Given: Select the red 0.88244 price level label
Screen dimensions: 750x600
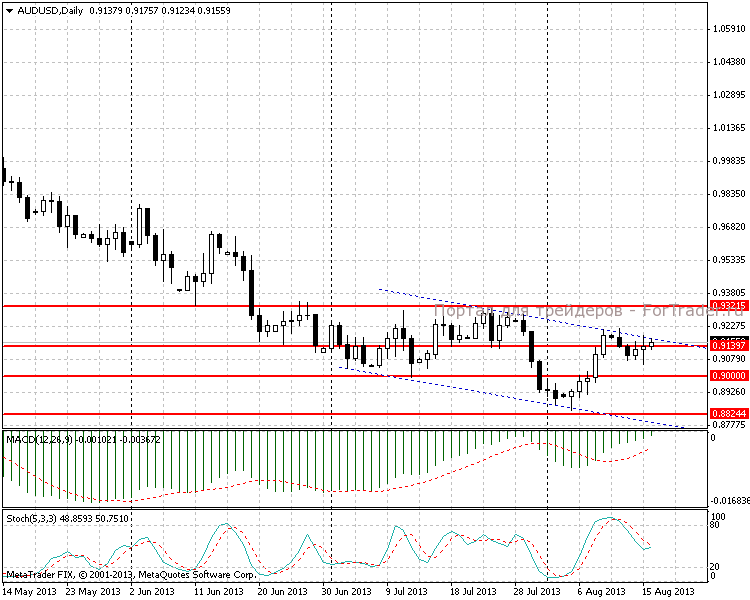Looking at the screenshot, I should tap(729, 414).
